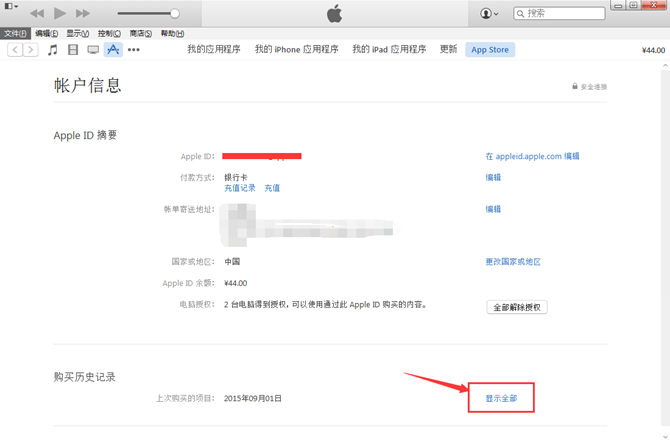Click the 中国 country value
This screenshot has height=442, width=670.
point(232,261)
